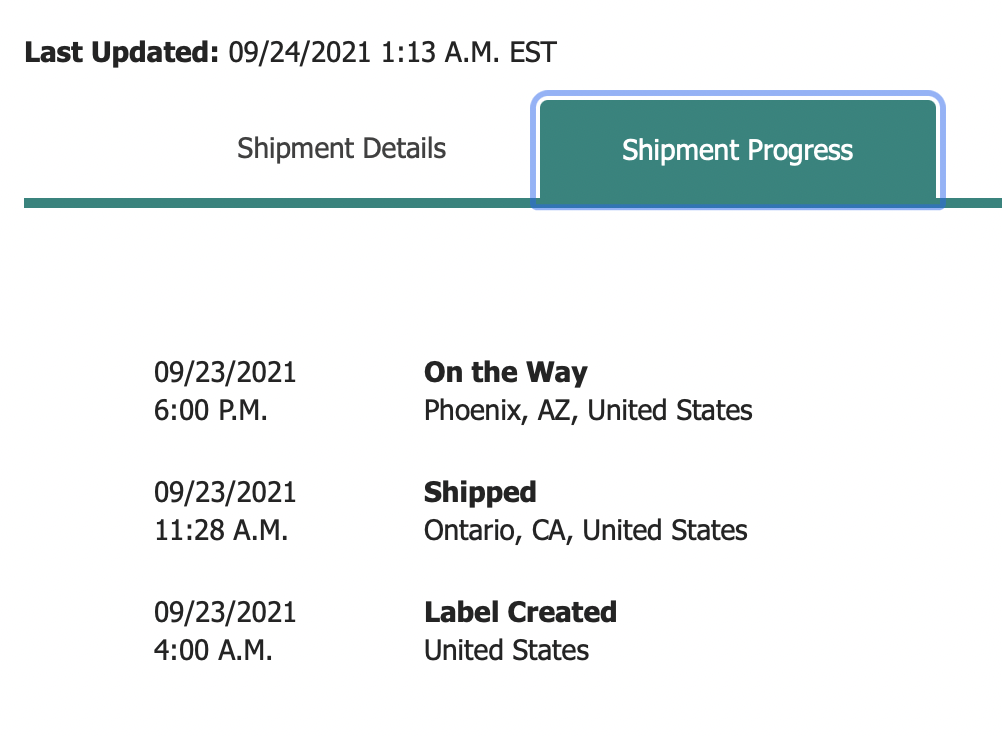Screen dimensions: 1002x736
Task: Open the Shipment Details tab
Action: click(341, 150)
